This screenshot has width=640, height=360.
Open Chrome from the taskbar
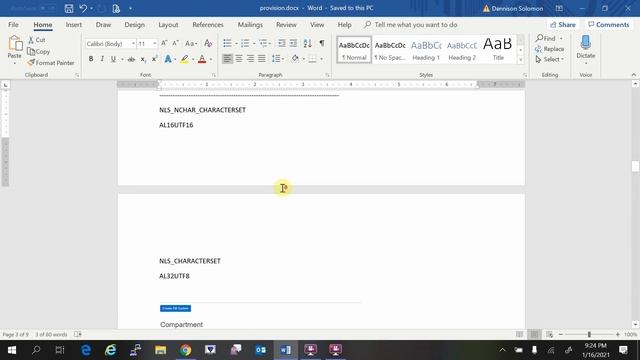coord(186,350)
